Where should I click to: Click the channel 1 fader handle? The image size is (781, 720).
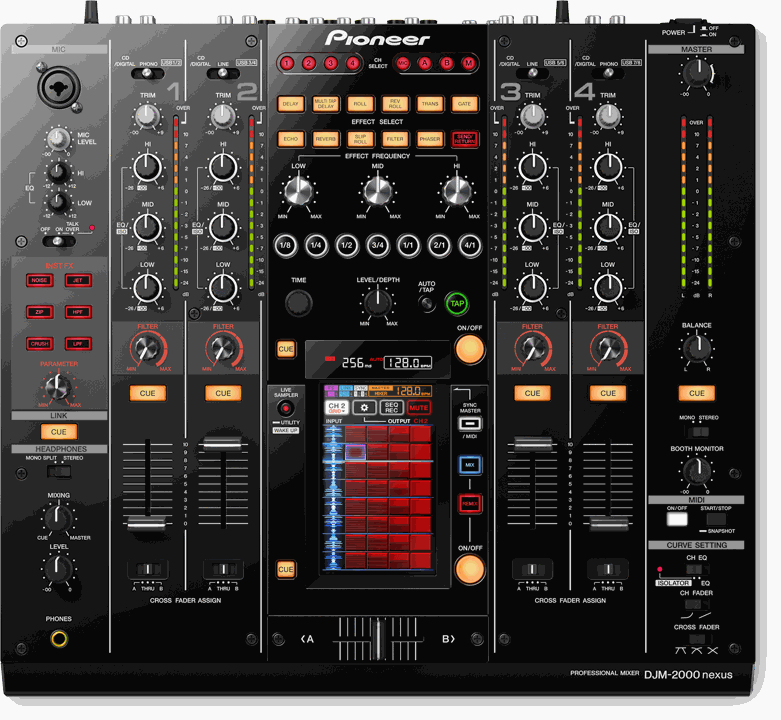click(146, 523)
